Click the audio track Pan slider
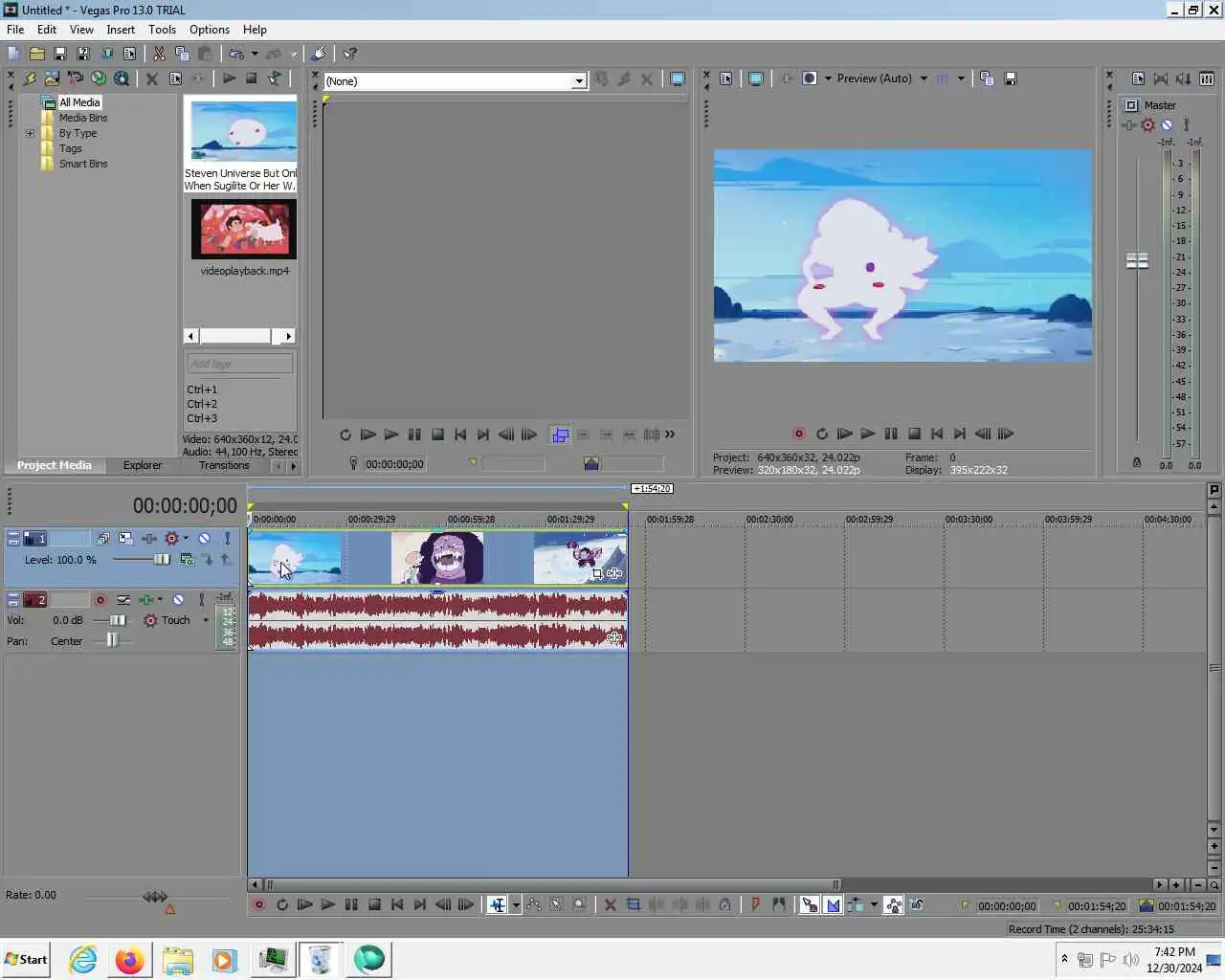 111,641
